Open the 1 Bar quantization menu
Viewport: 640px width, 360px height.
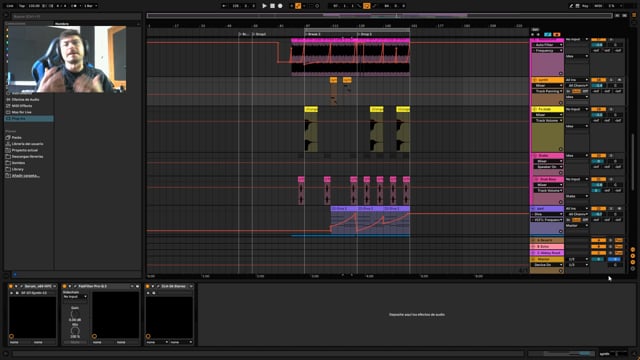tap(90, 6)
